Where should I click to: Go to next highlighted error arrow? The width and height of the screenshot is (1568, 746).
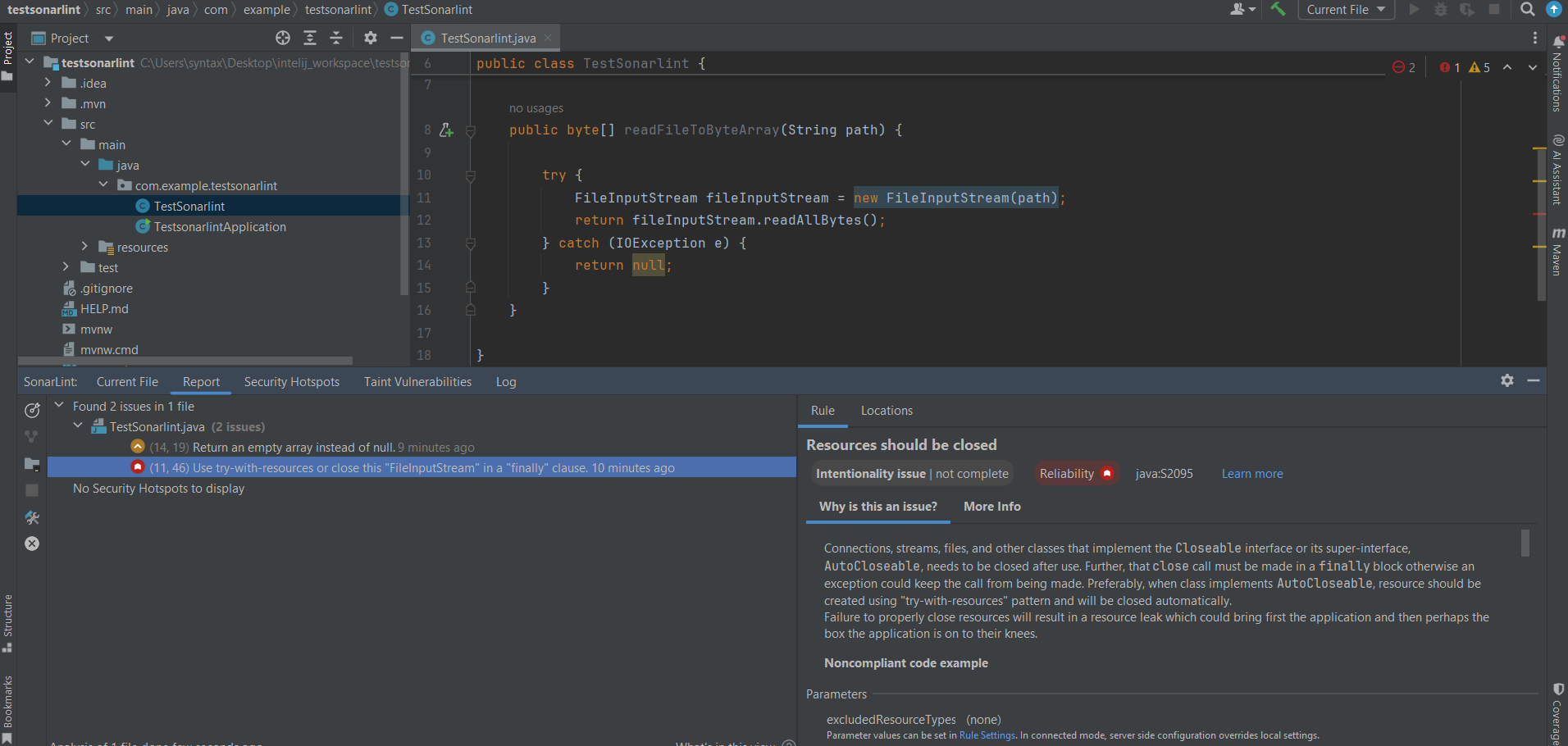click(x=1533, y=67)
